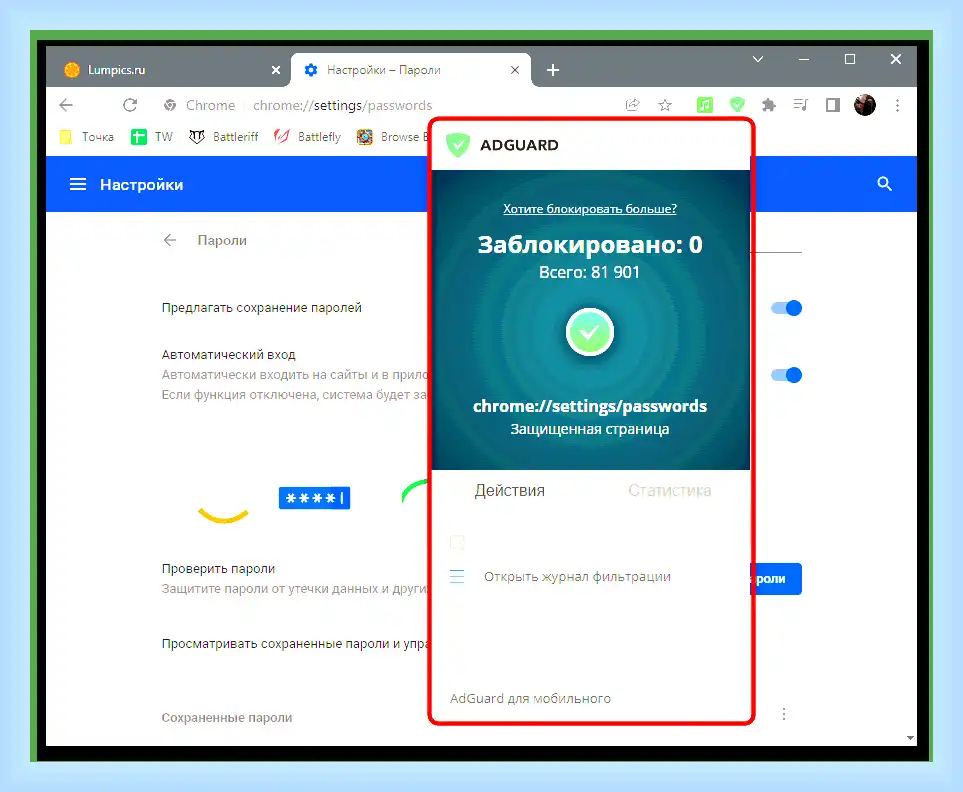Click Сохраненные пароли heading
Image resolution: width=963 pixels, height=792 pixels.
click(227, 718)
